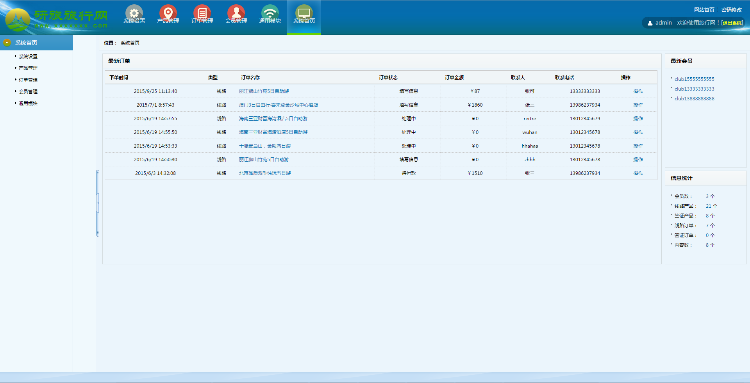Open the 网站首页 link at top right
750x383 pixels.
tap(704, 10)
